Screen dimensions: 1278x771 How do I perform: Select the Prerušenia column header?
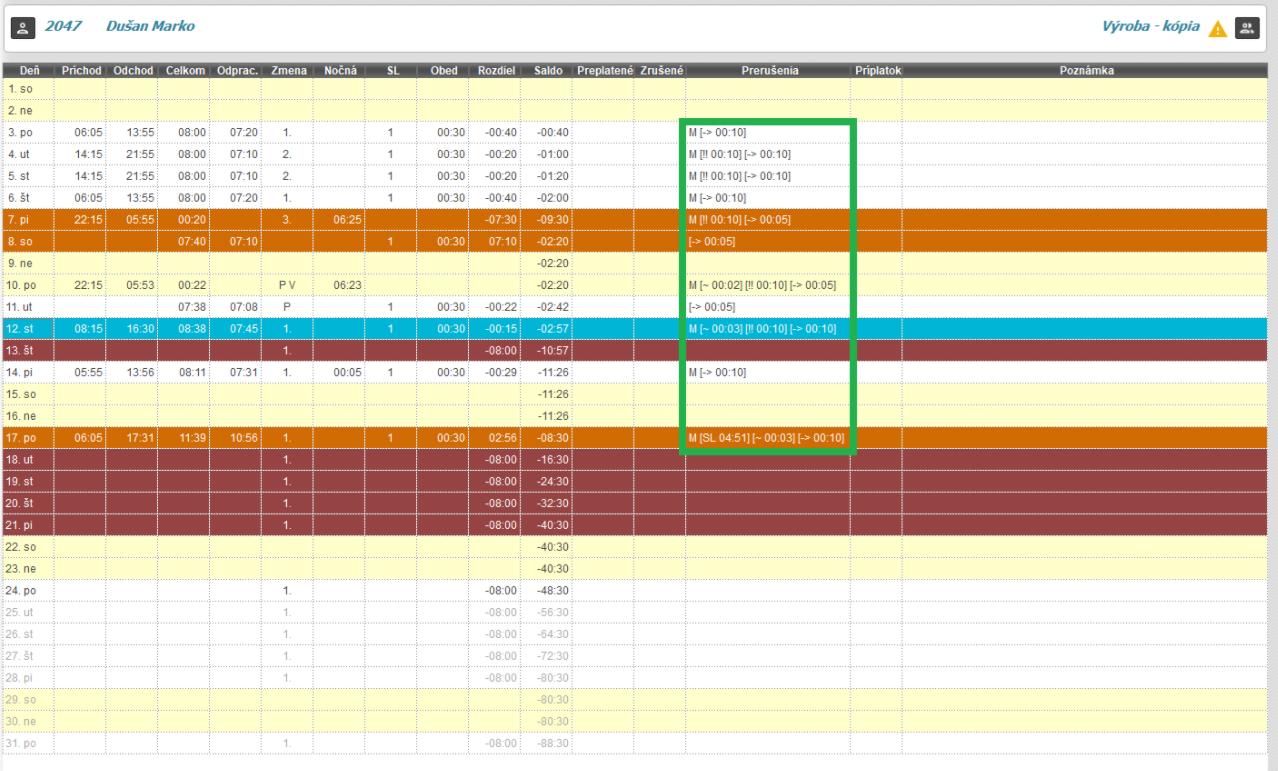pyautogui.click(x=767, y=70)
